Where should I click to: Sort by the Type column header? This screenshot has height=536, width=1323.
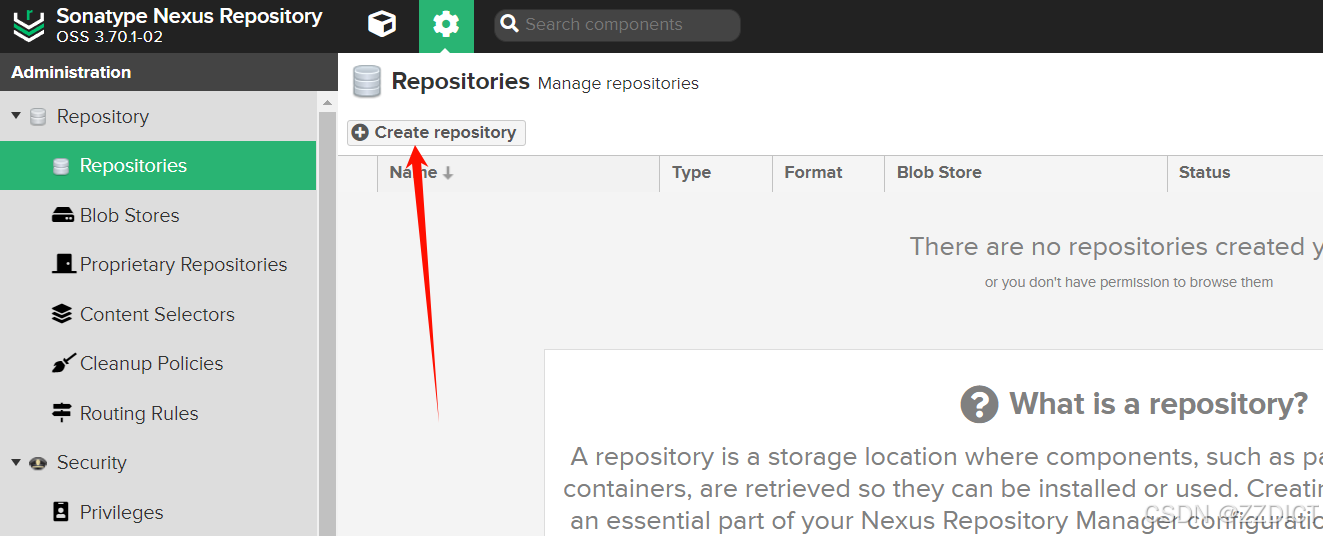[x=716, y=172]
